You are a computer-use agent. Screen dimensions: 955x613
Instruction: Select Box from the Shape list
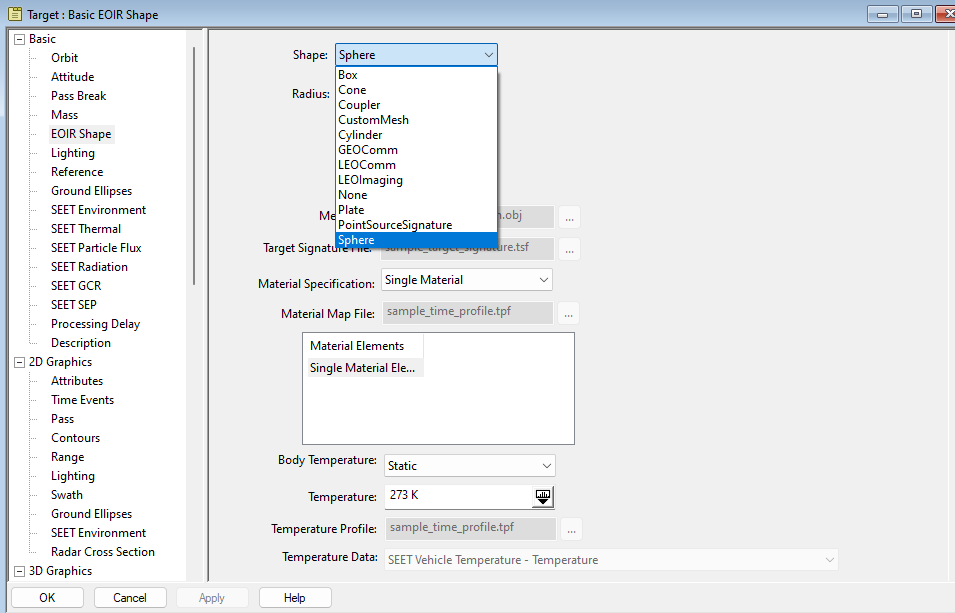[x=347, y=74]
